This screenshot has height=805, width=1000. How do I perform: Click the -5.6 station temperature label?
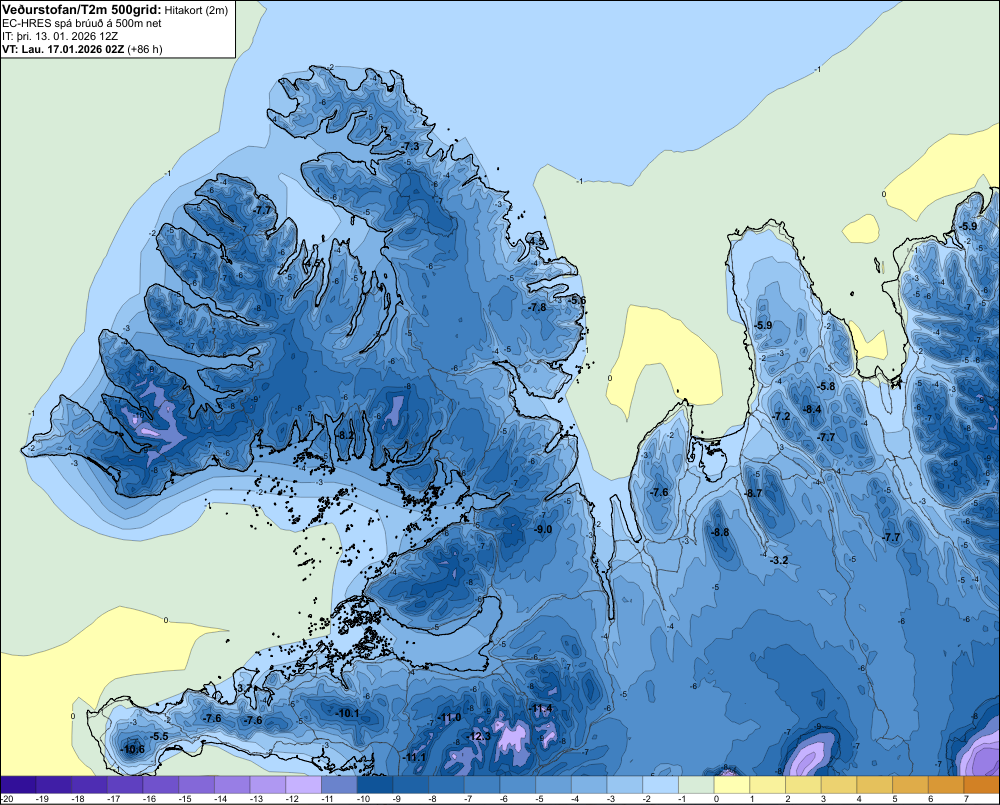[x=577, y=300]
